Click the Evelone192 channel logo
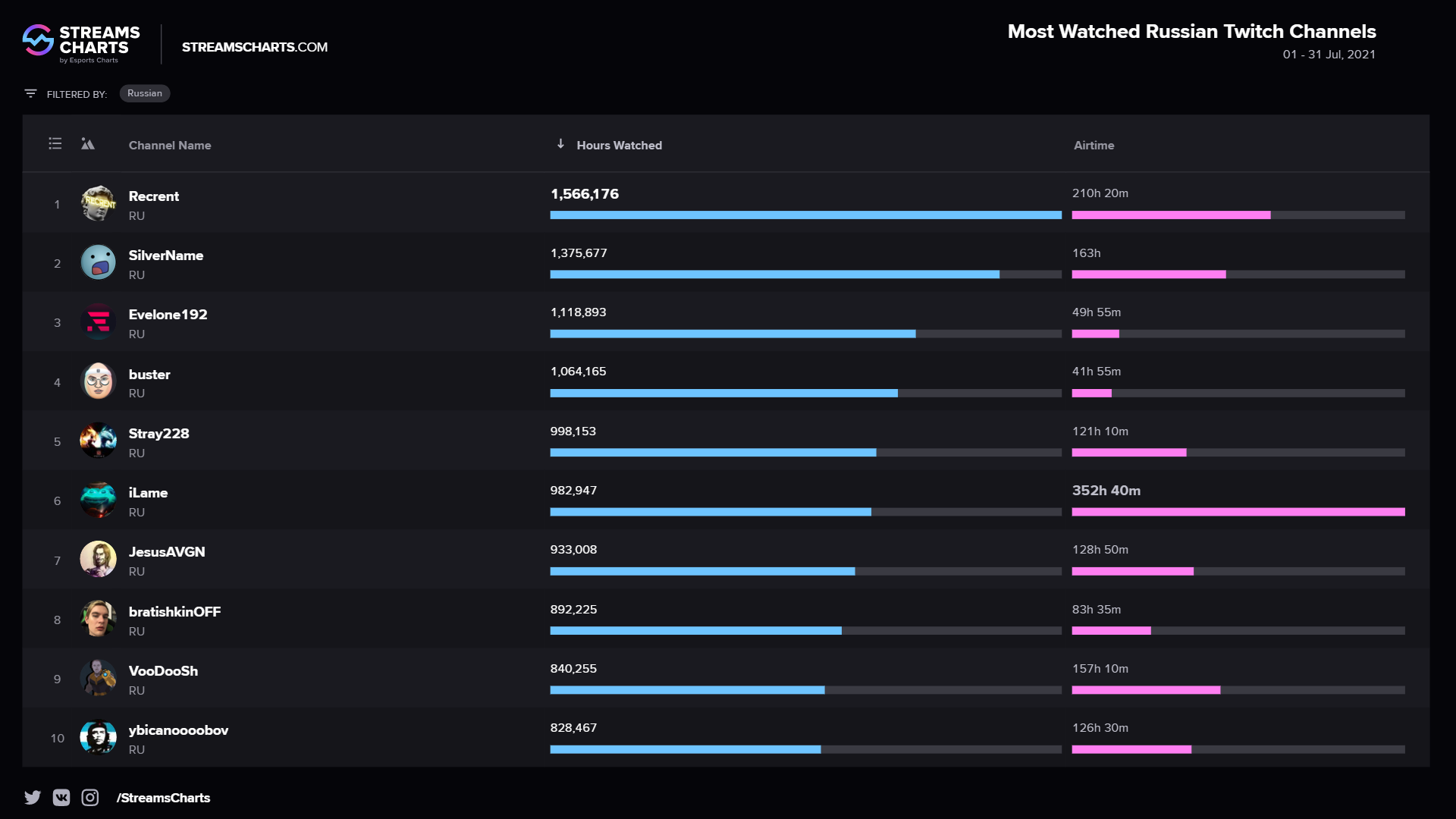The image size is (1456, 819). tap(98, 322)
